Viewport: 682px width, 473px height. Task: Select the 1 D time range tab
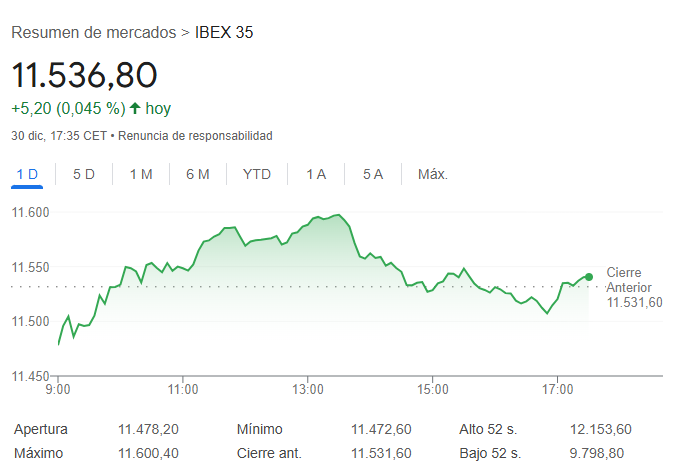pyautogui.click(x=27, y=174)
